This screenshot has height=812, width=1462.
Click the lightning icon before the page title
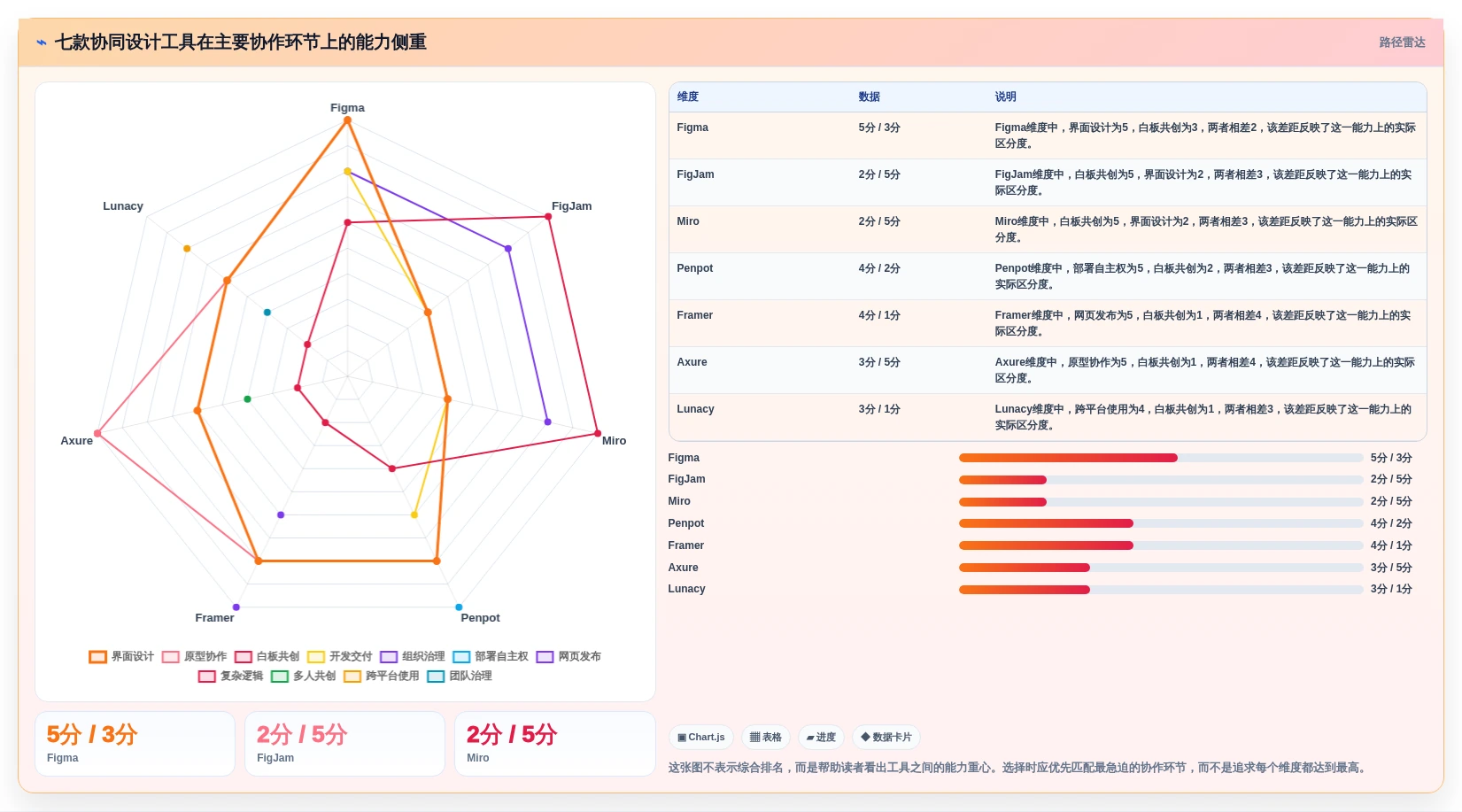pos(42,43)
